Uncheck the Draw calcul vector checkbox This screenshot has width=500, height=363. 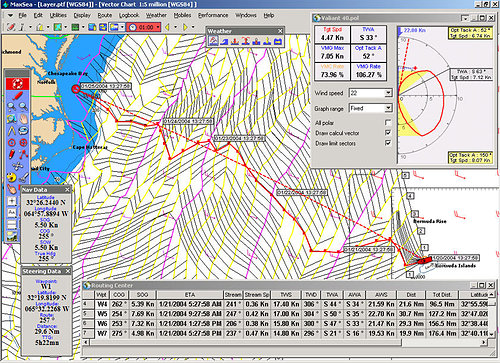coord(388,133)
